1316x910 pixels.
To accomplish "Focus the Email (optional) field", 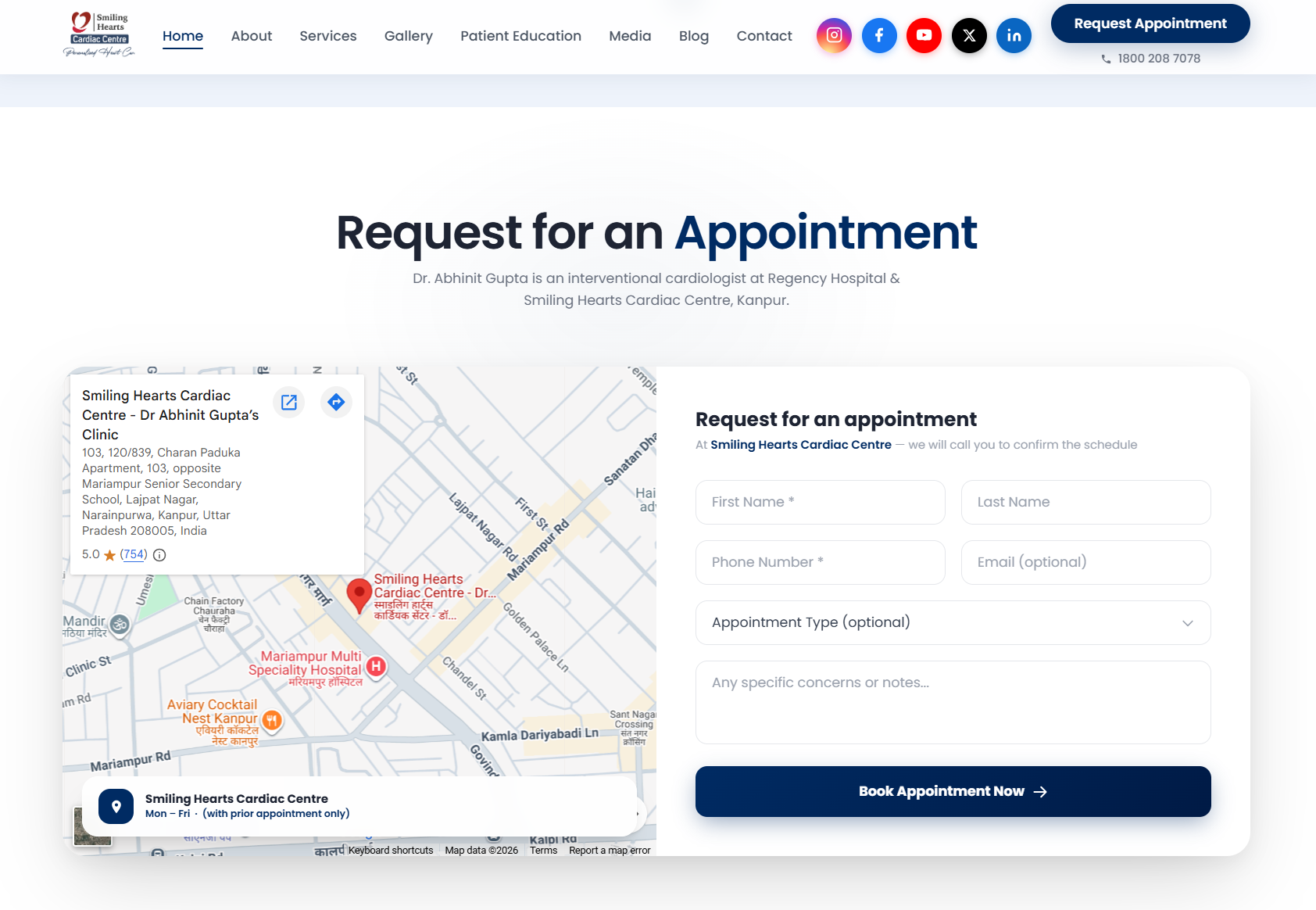I will [x=1086, y=562].
